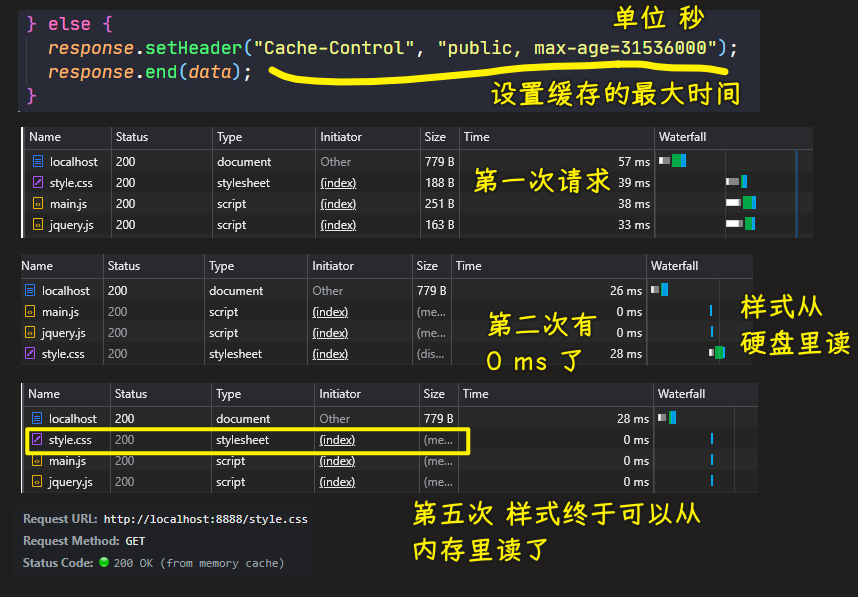858x597 pixels.
Task: Click the stylesheet type cell in the highlighted row
Action: click(x=242, y=440)
